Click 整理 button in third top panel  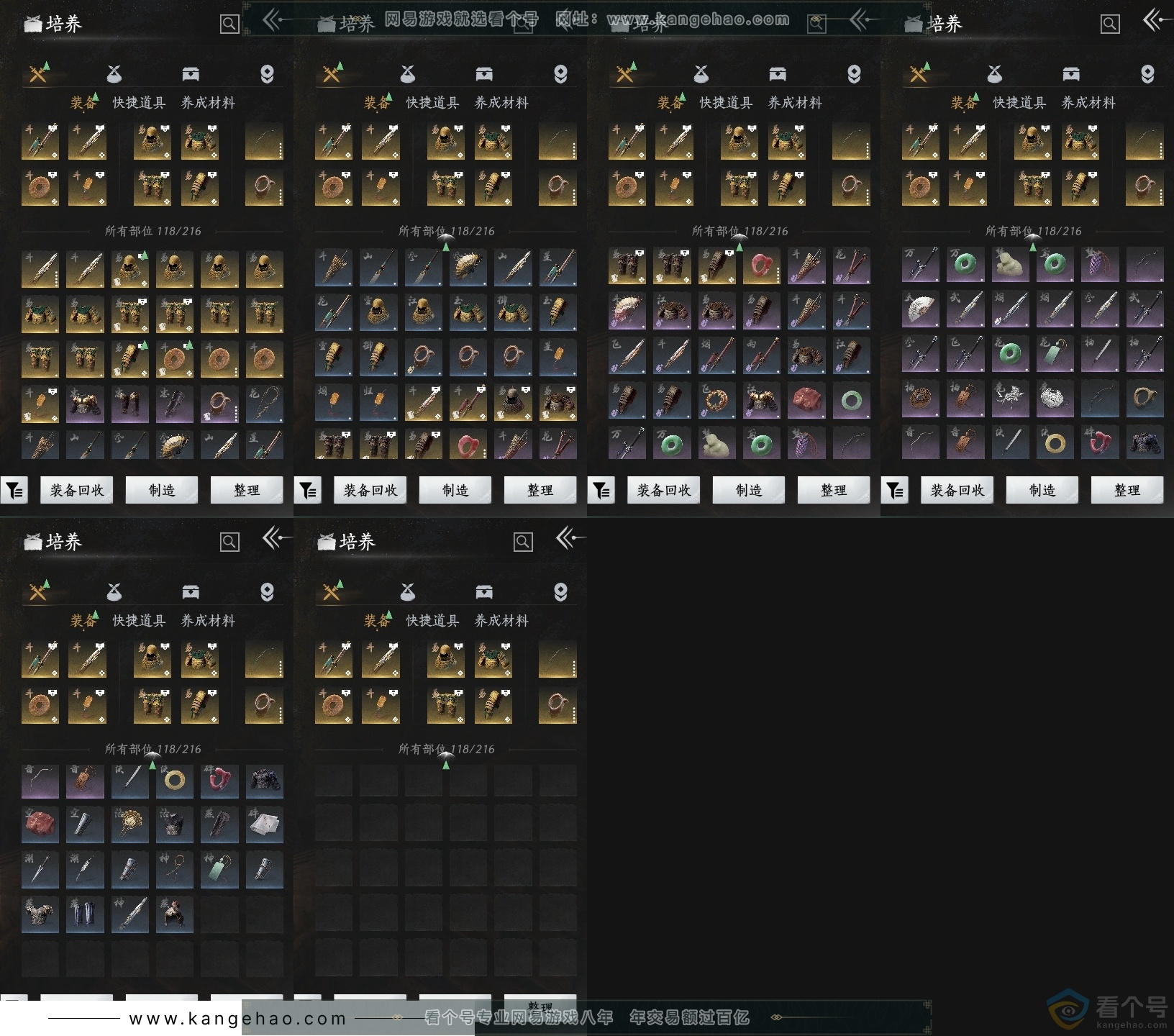click(834, 490)
